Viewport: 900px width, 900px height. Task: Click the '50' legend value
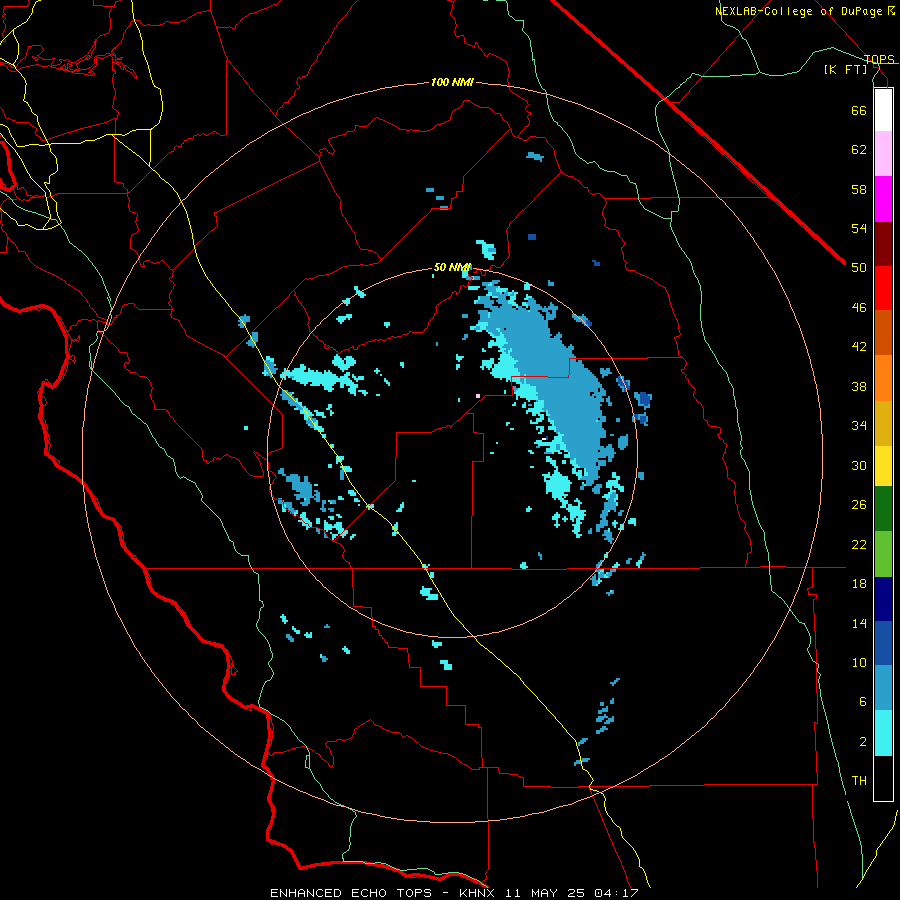coord(859,268)
